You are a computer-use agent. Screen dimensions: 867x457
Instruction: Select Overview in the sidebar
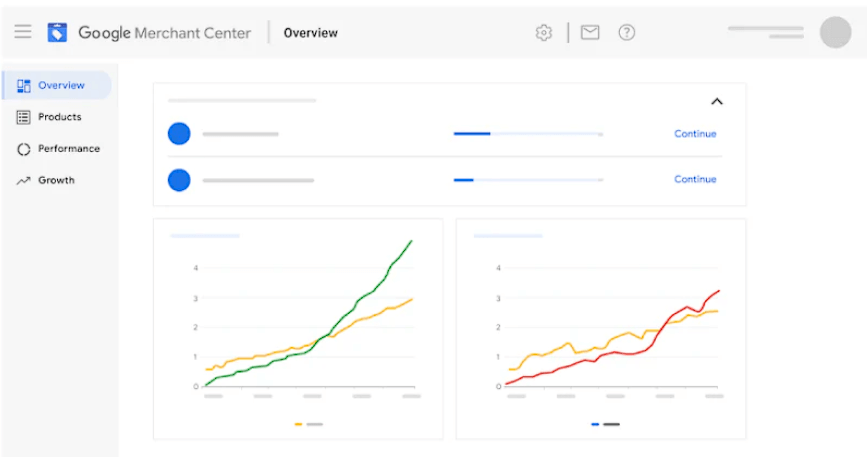click(x=57, y=86)
